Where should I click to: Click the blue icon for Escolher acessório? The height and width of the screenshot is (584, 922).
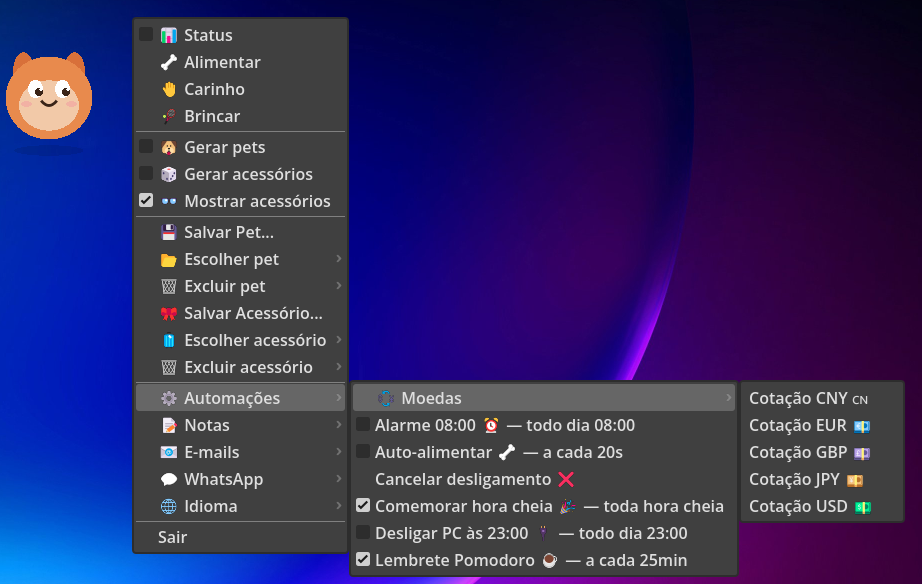coord(169,341)
